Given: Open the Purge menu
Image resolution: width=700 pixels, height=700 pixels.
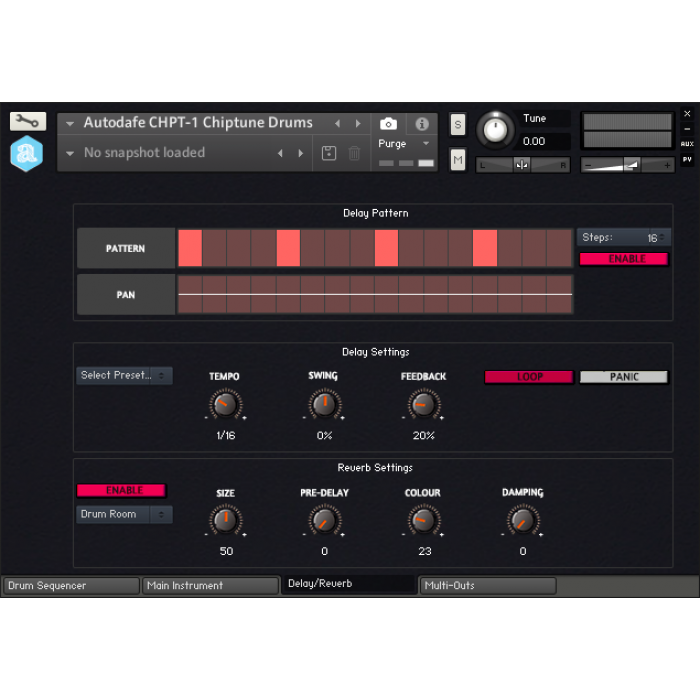Looking at the screenshot, I should (x=403, y=144).
